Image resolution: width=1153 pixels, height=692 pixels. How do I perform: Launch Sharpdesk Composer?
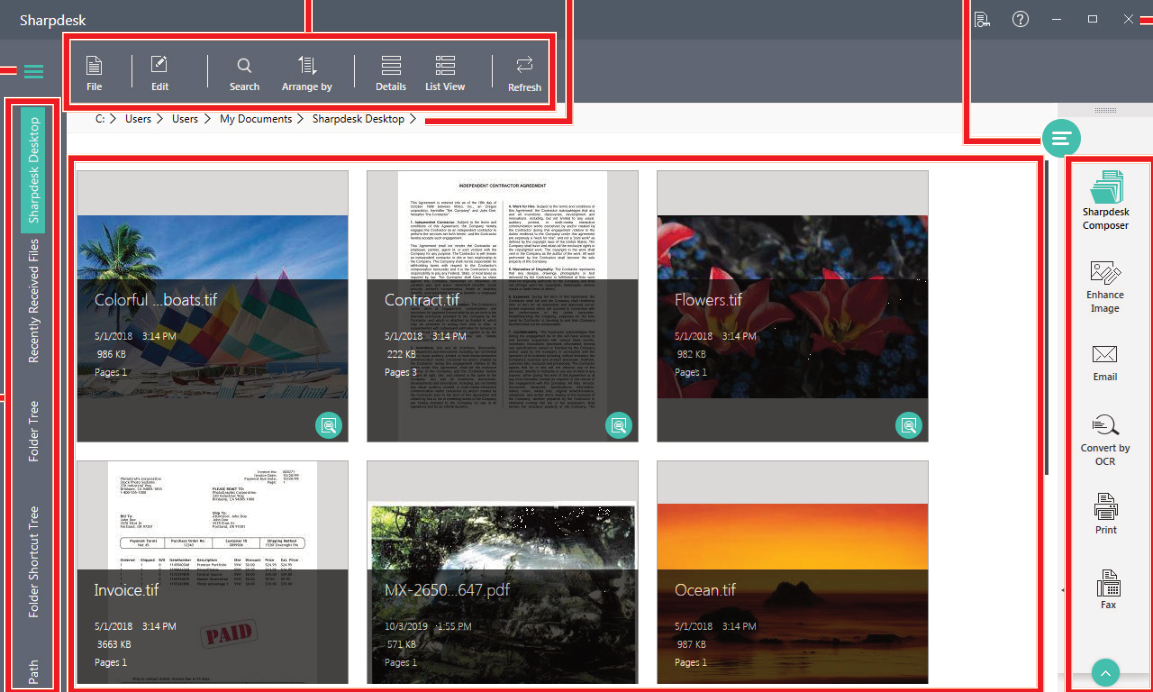click(1105, 199)
